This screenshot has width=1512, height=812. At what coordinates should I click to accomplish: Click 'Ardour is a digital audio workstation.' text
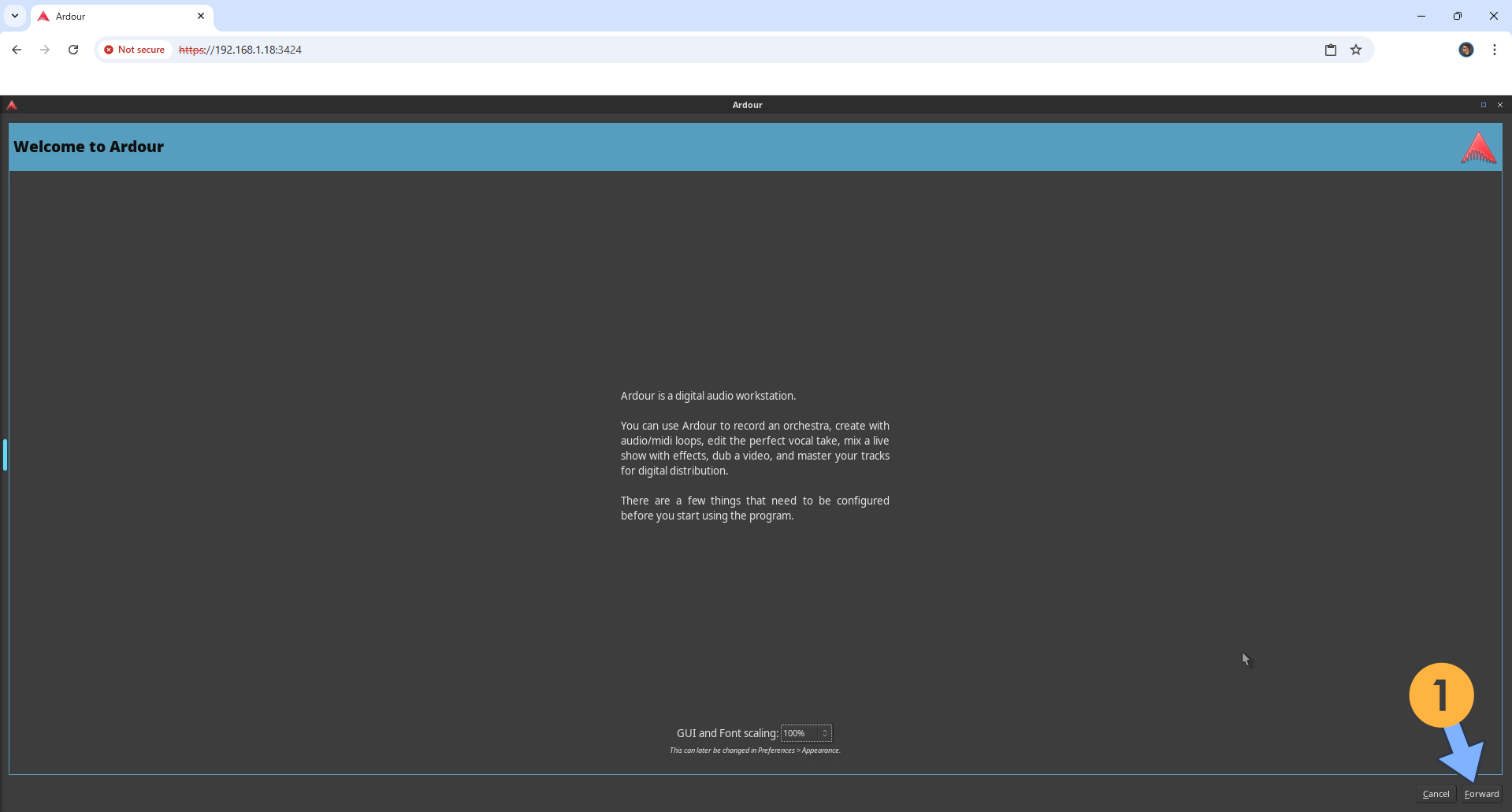708,396
